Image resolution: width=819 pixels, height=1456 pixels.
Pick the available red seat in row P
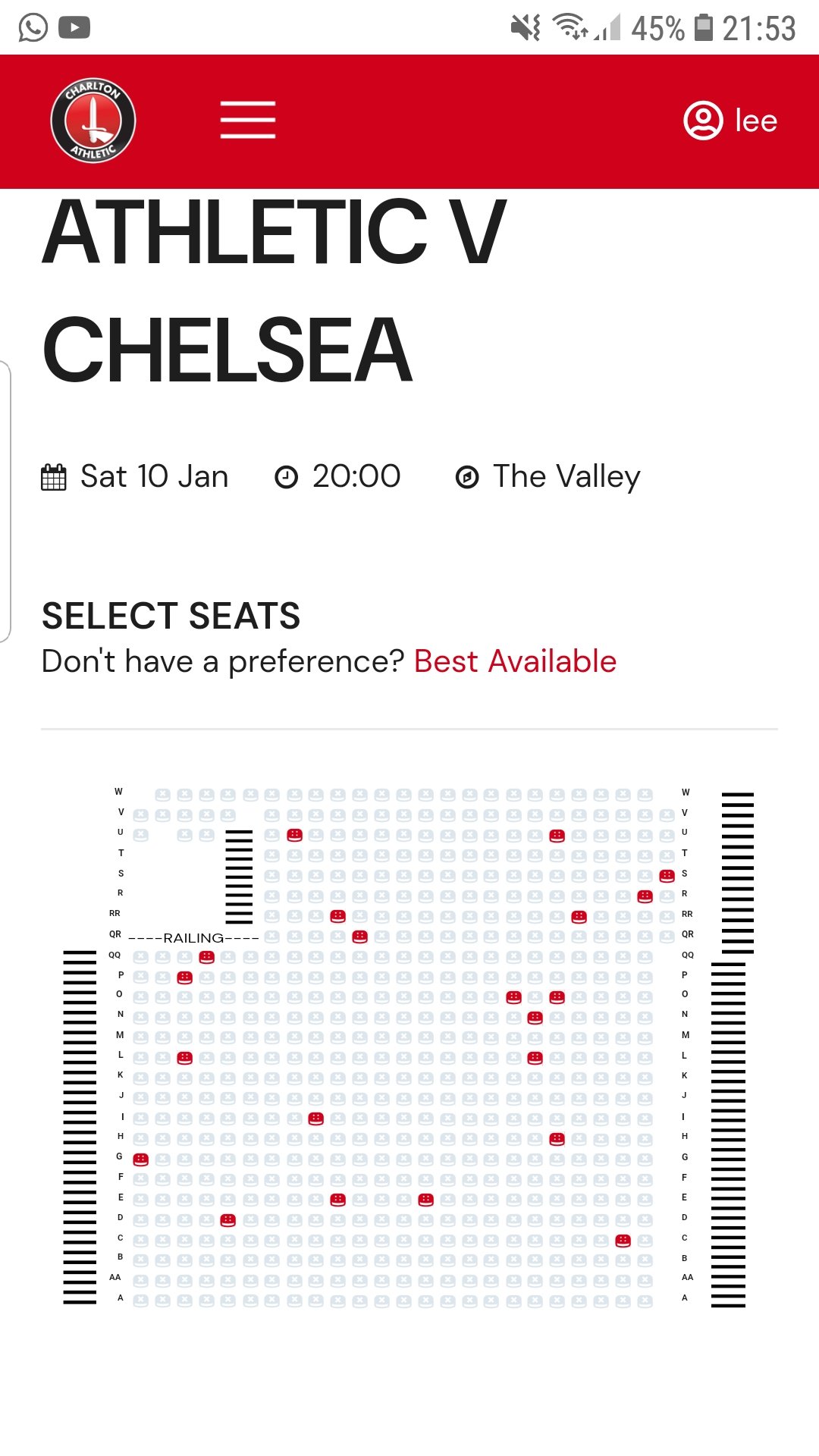pos(184,977)
